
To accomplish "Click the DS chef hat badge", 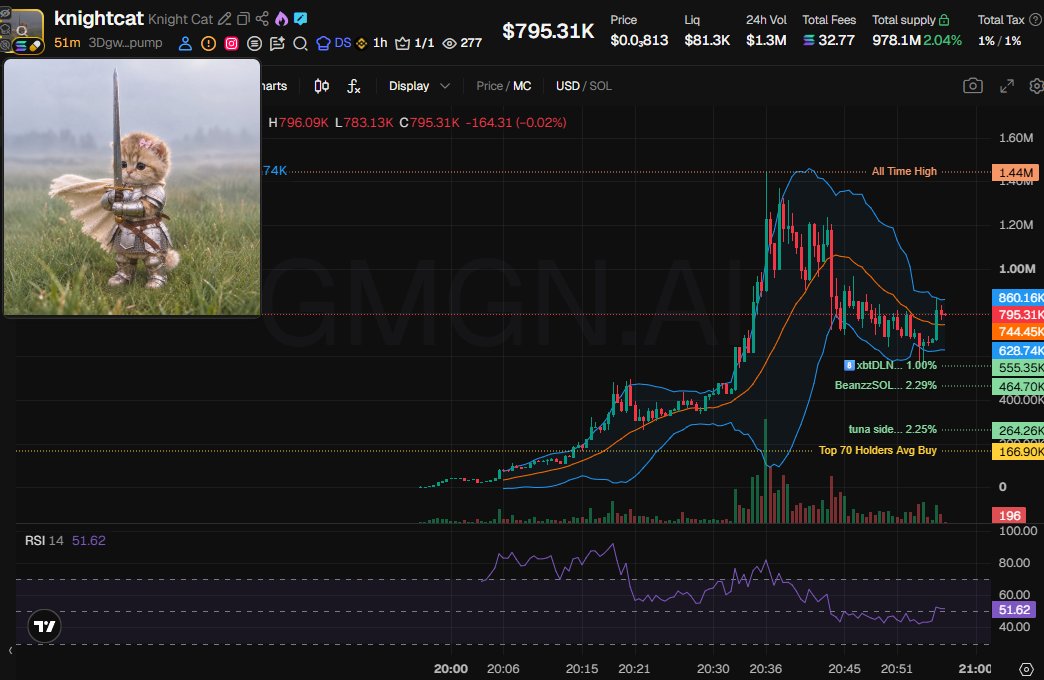I will pyautogui.click(x=334, y=43).
